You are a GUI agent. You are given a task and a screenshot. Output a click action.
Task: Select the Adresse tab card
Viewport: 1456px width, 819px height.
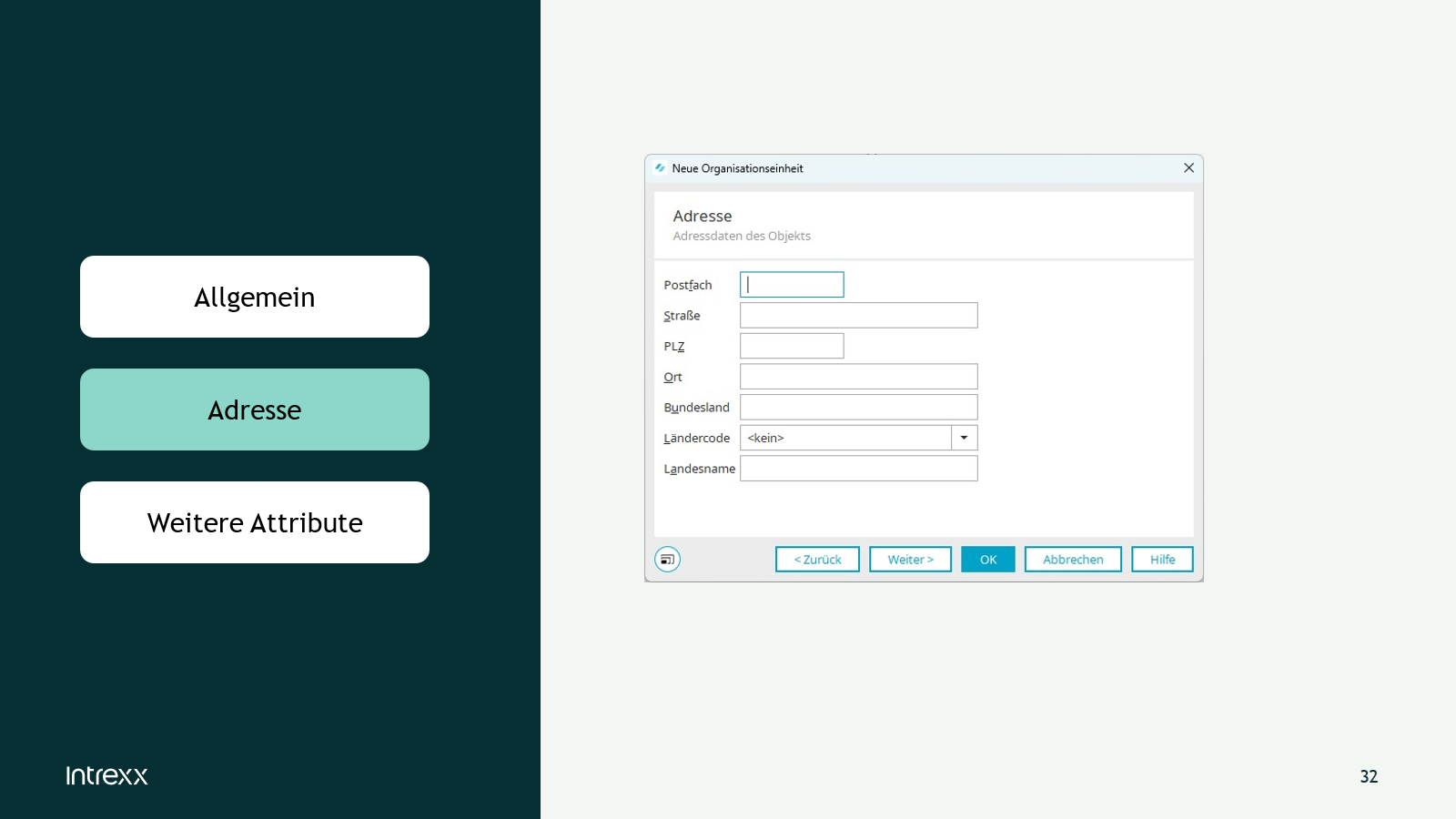pyautogui.click(x=255, y=409)
